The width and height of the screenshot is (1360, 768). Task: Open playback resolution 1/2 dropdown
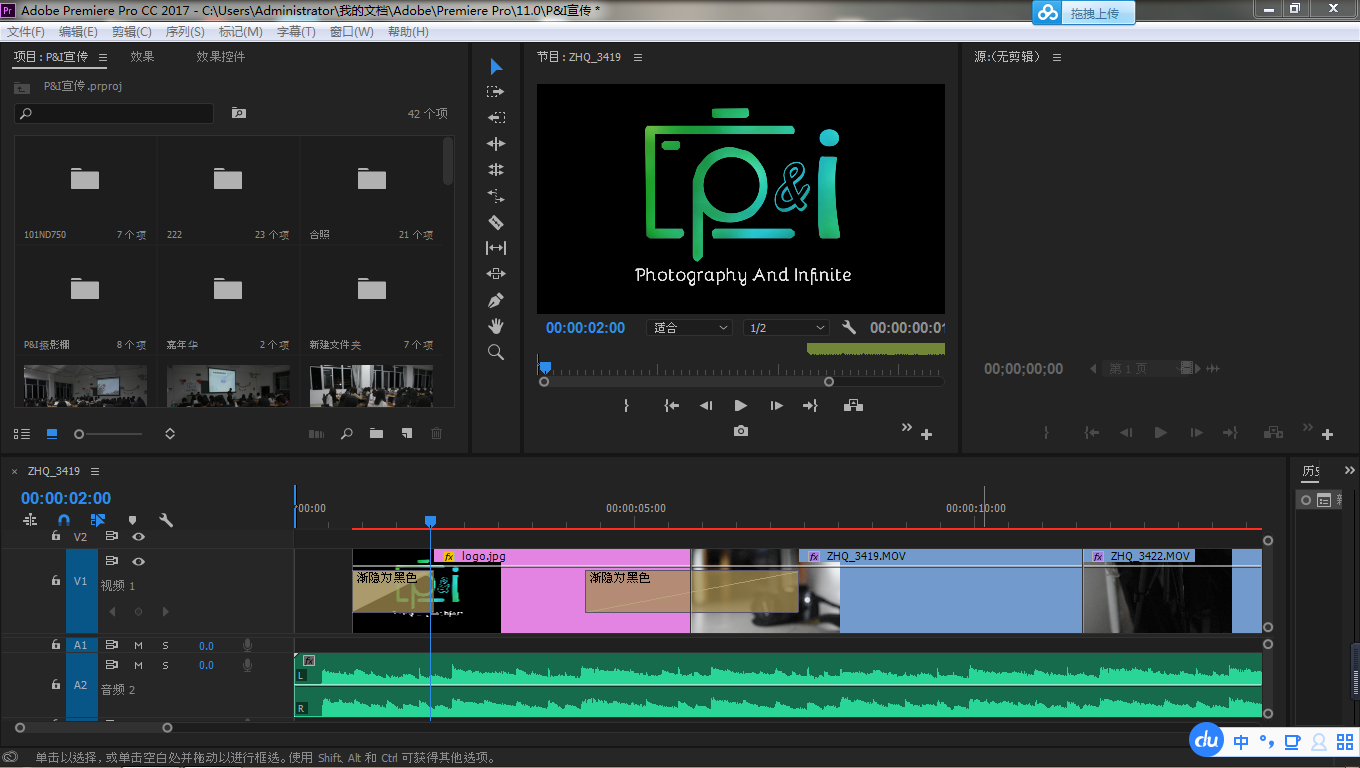click(x=786, y=328)
